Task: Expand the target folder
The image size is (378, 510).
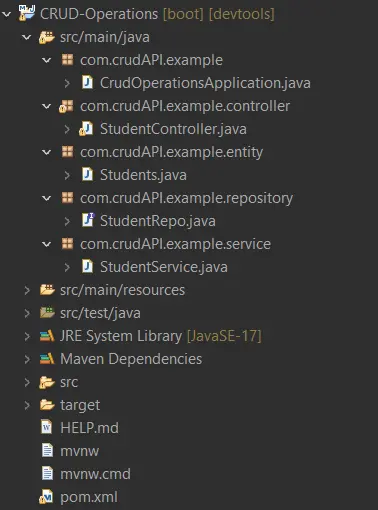Action: coord(27,405)
